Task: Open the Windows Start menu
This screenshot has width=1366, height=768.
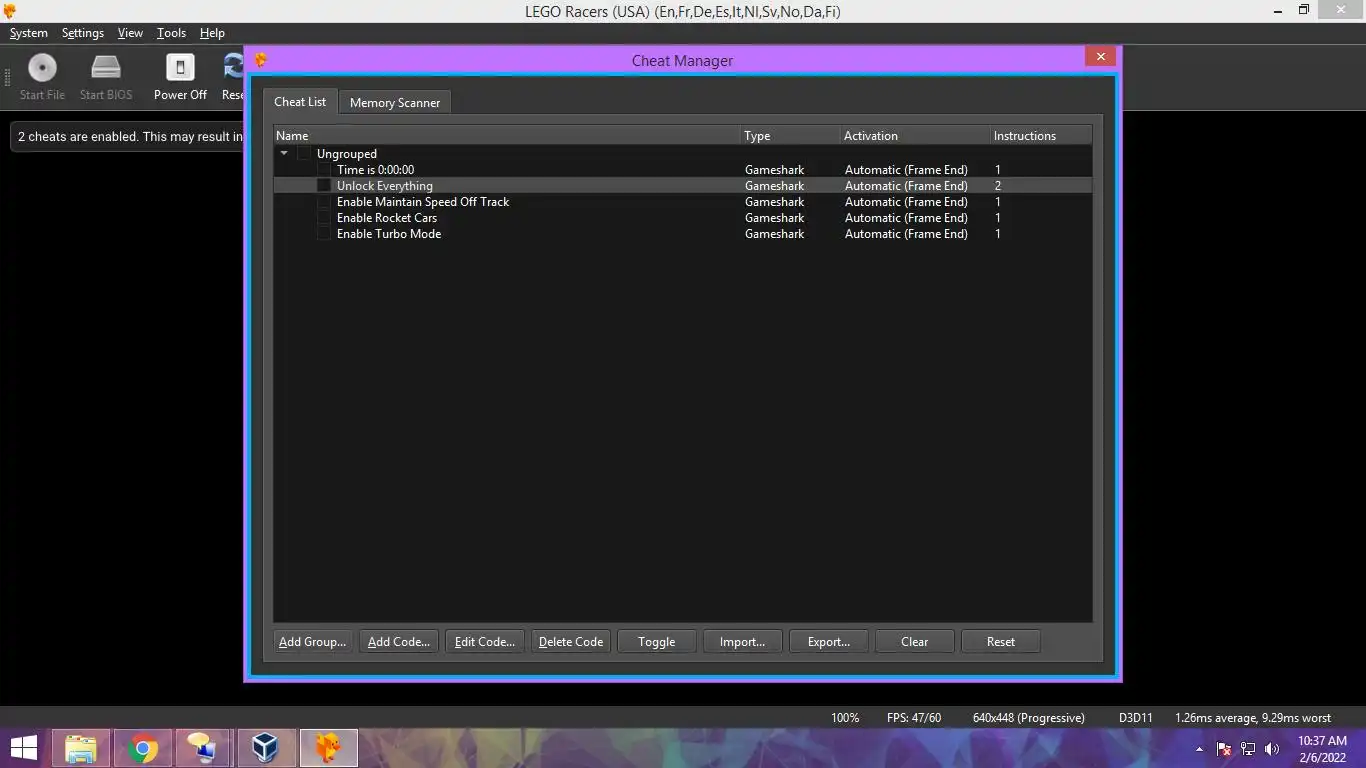Action: (x=24, y=748)
